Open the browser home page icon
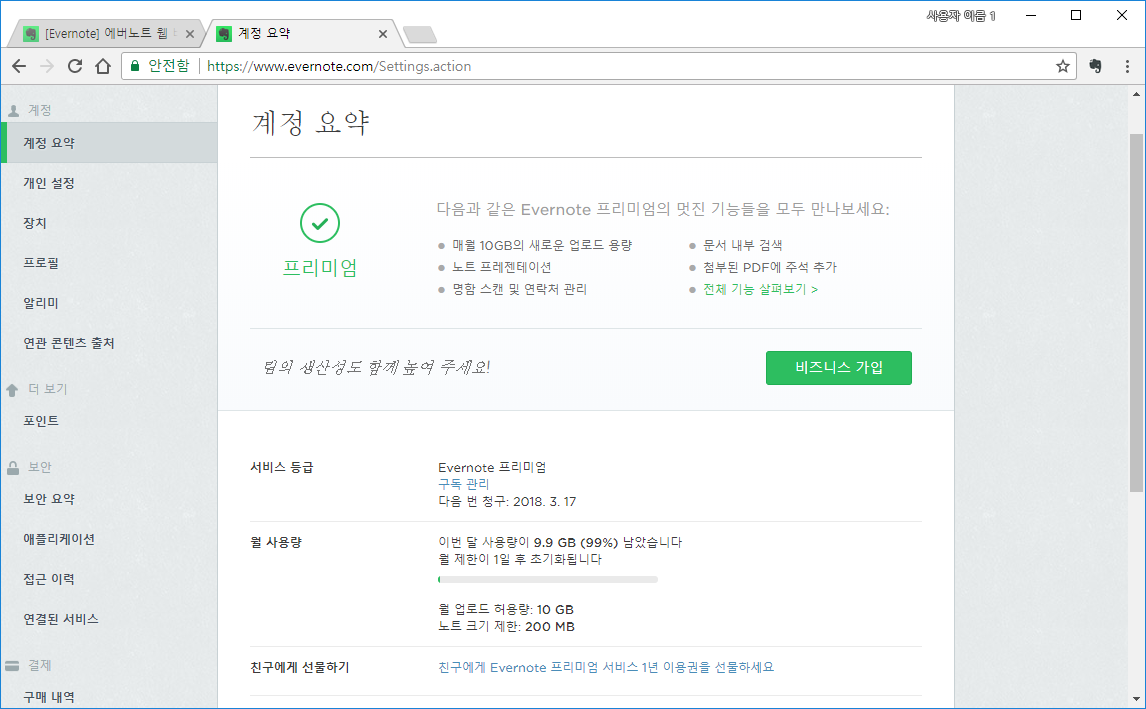Viewport: 1146px width, 709px height. 103,67
